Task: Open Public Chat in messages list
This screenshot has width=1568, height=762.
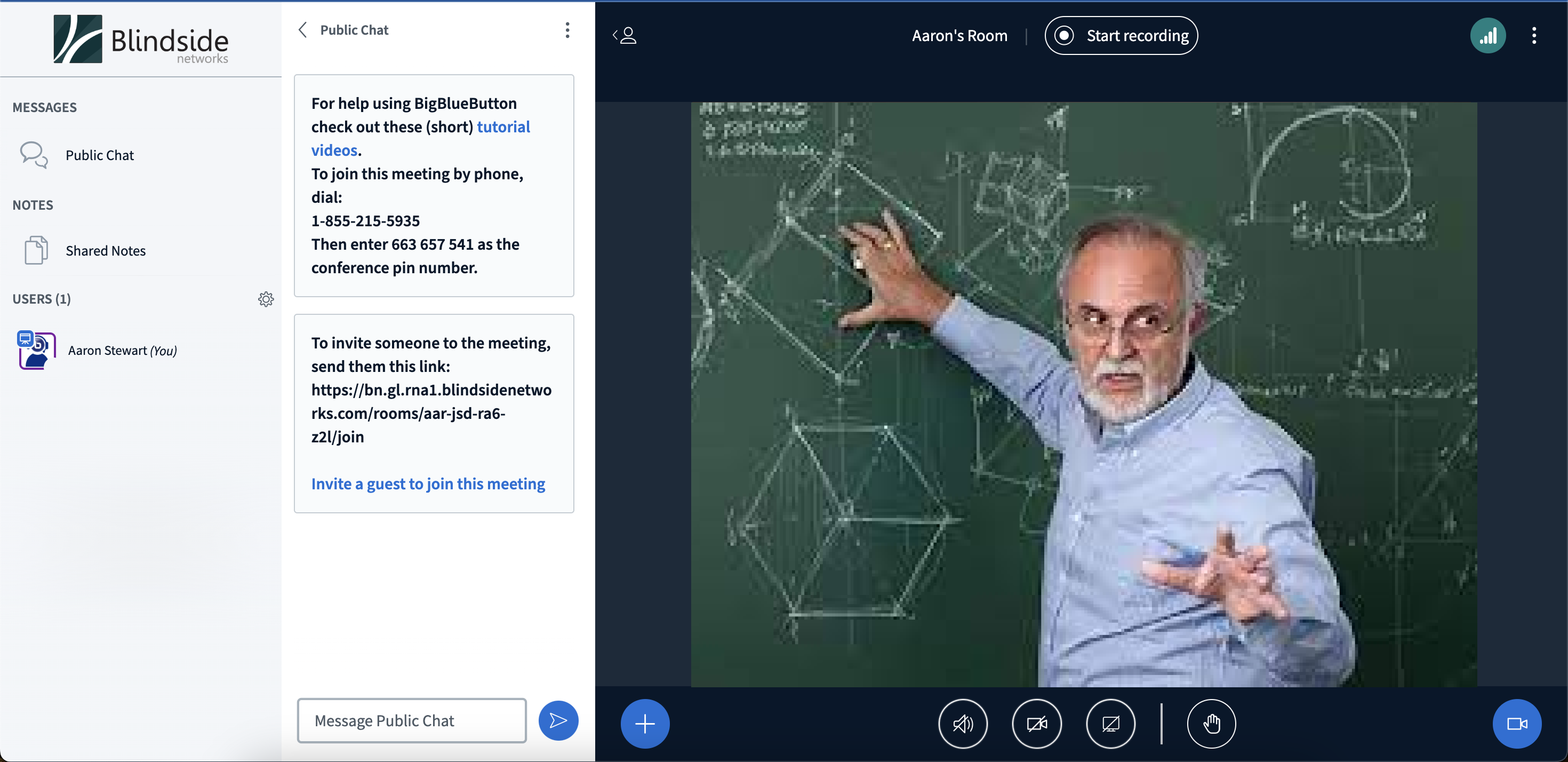Action: 99,155
